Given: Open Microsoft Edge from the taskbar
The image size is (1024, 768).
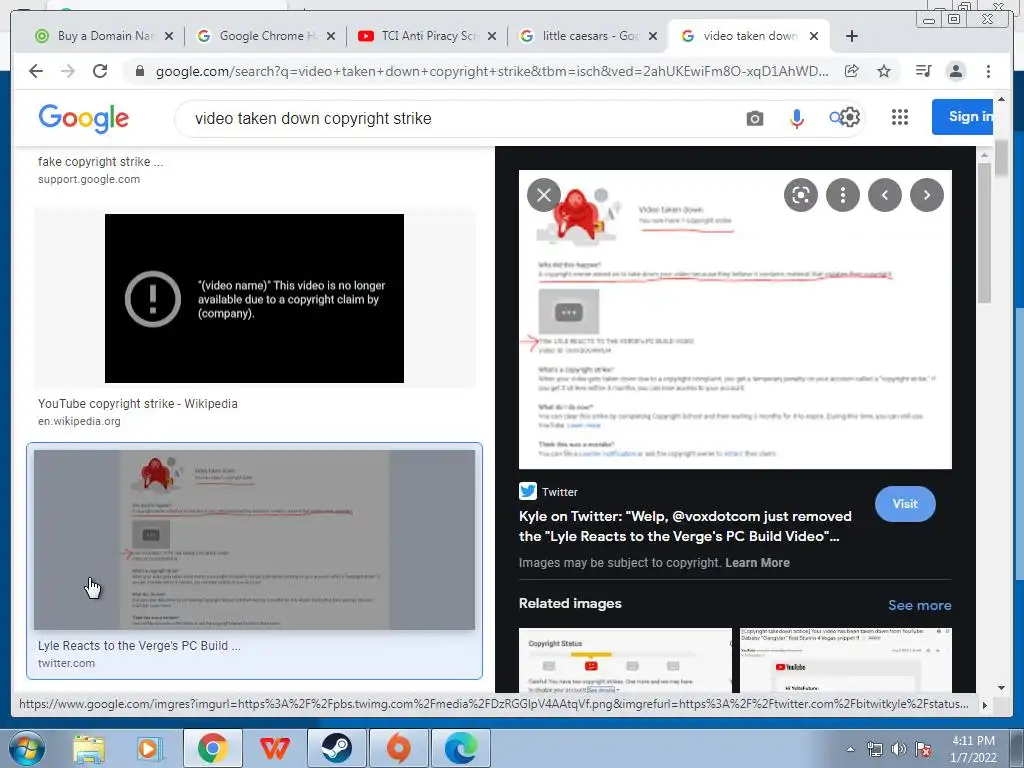Looking at the screenshot, I should pyautogui.click(x=461, y=748).
